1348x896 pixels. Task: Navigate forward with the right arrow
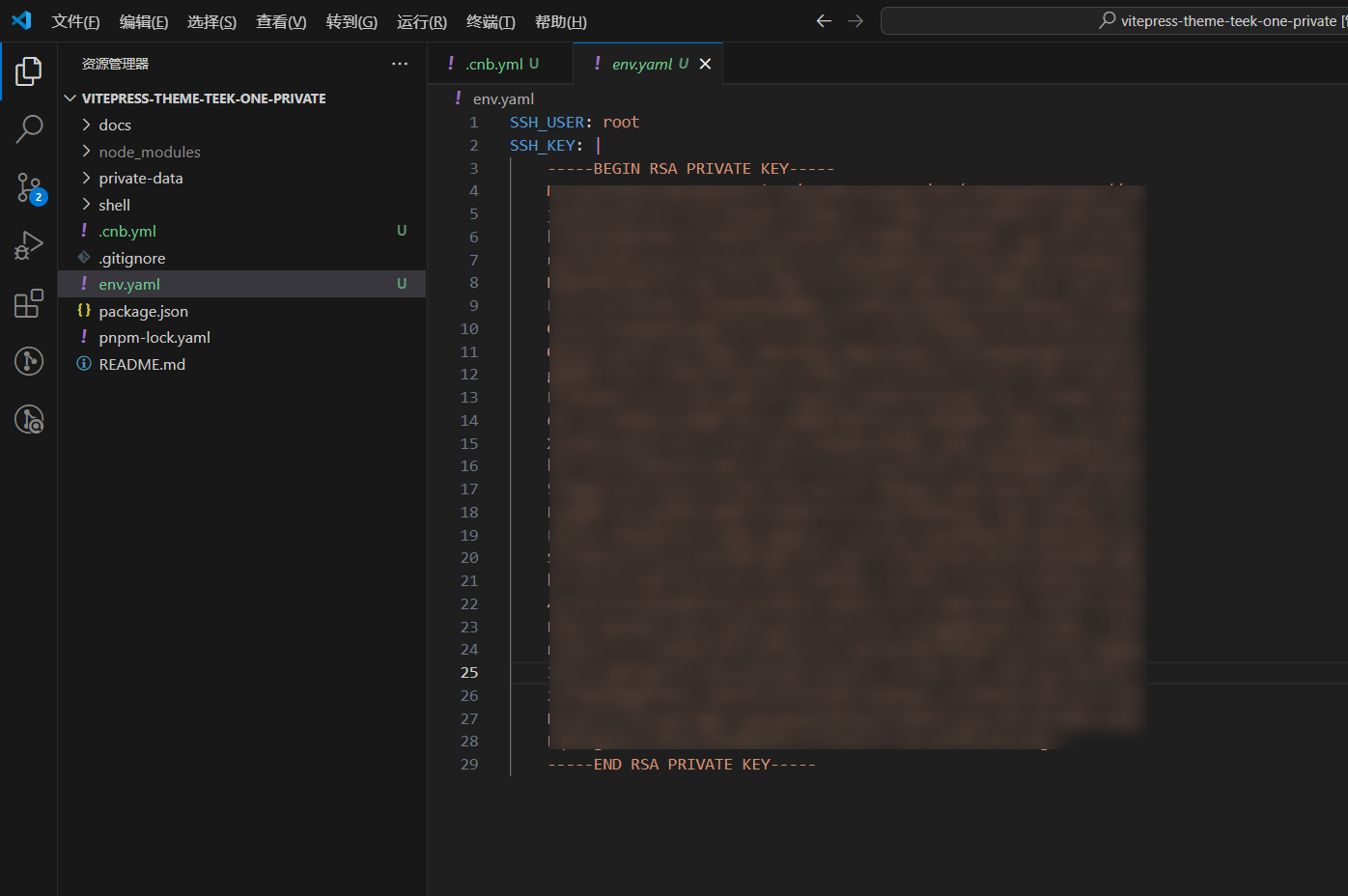pos(856,20)
